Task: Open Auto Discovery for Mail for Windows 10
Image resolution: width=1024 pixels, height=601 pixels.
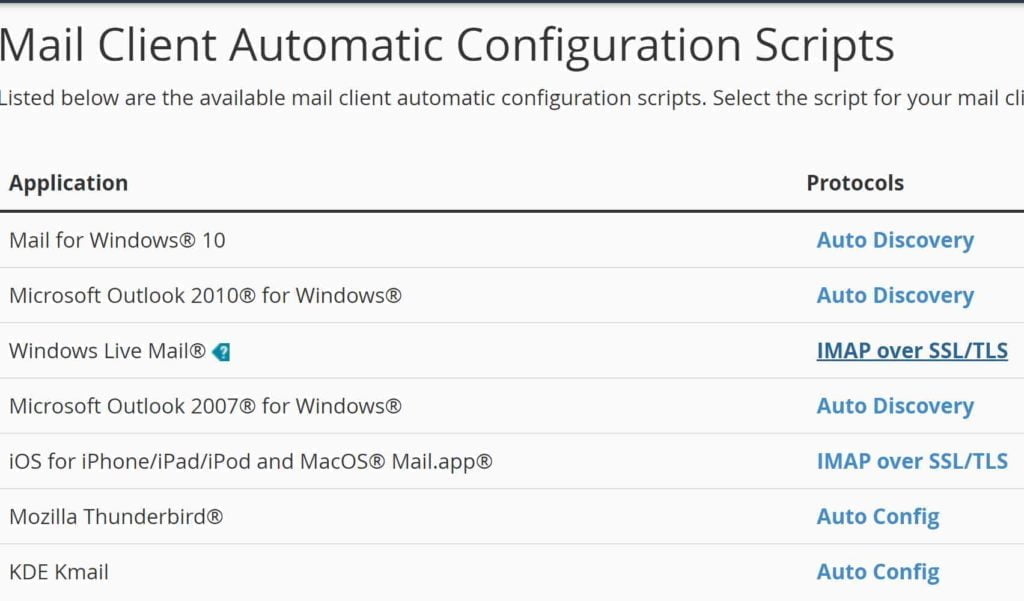Action: (895, 240)
